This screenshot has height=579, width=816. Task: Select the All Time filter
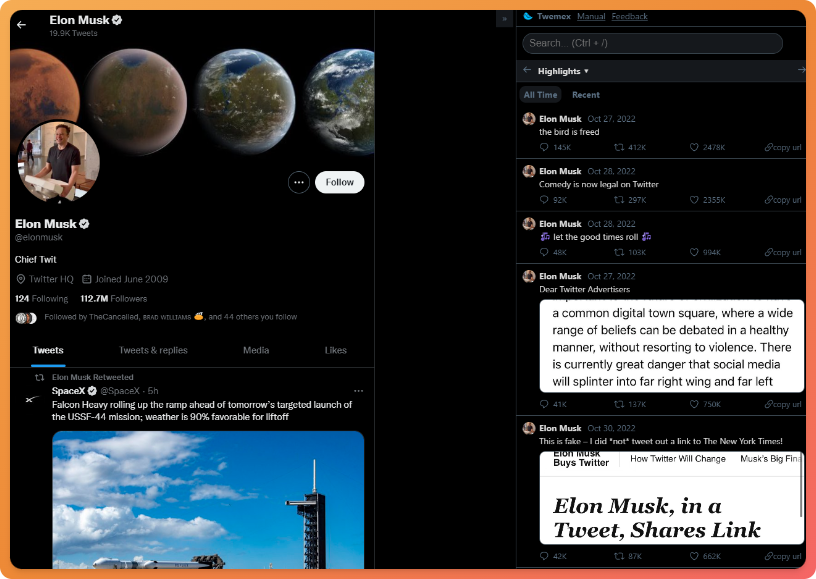(x=540, y=95)
